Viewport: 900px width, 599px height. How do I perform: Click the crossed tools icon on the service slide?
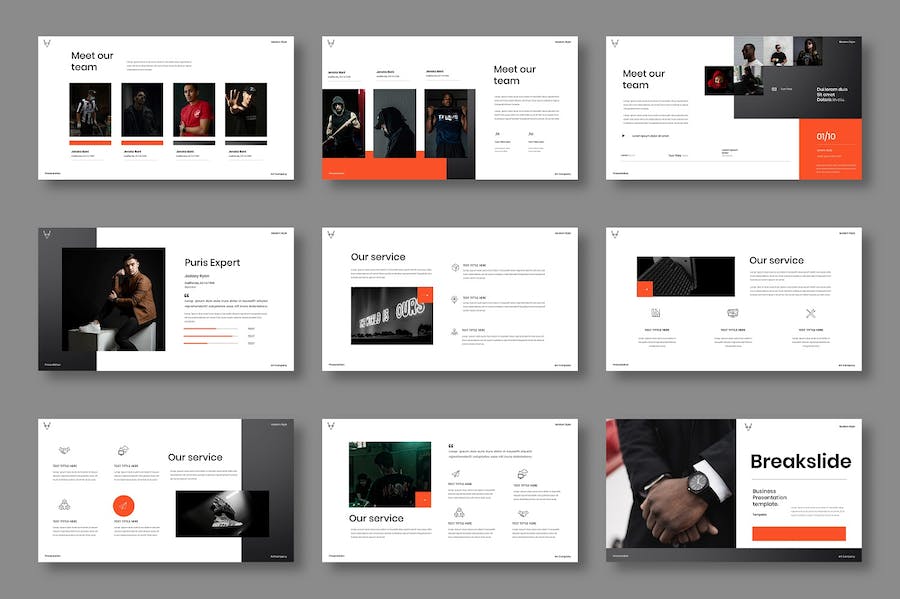811,313
